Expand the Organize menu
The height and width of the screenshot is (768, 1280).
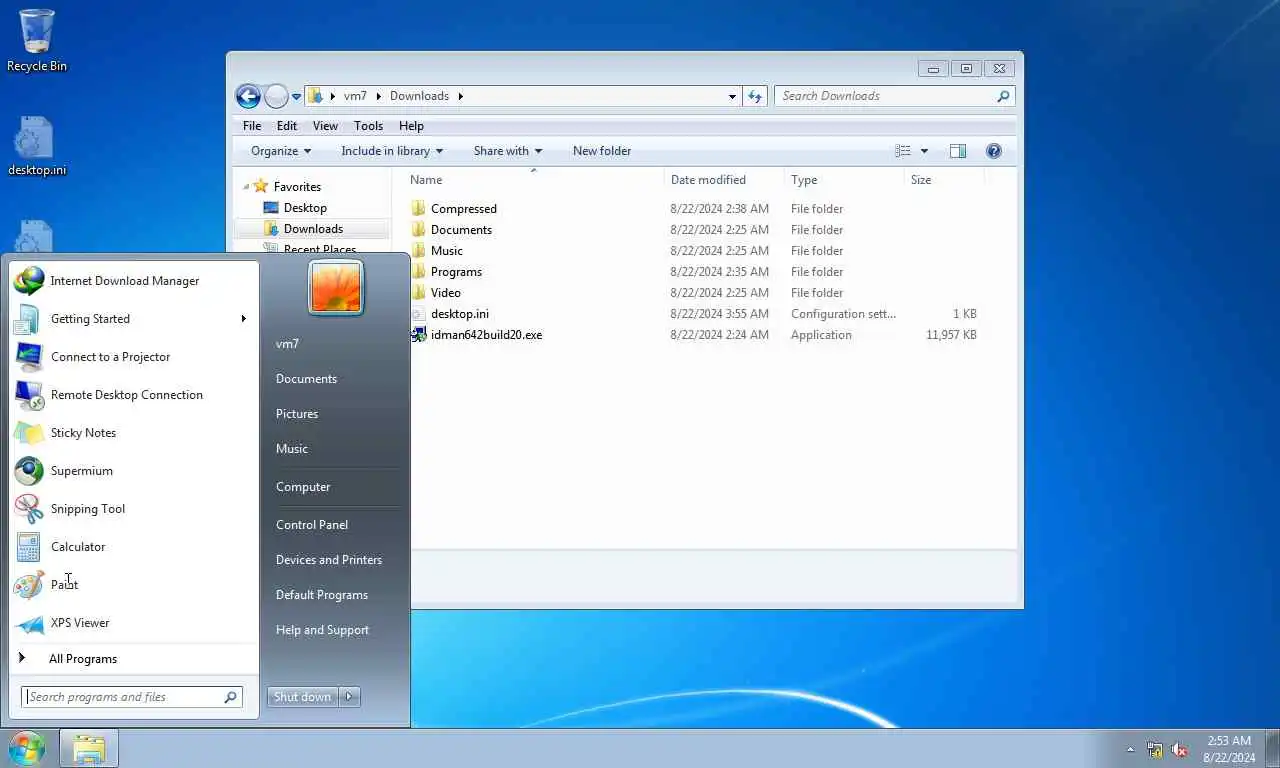(x=281, y=151)
